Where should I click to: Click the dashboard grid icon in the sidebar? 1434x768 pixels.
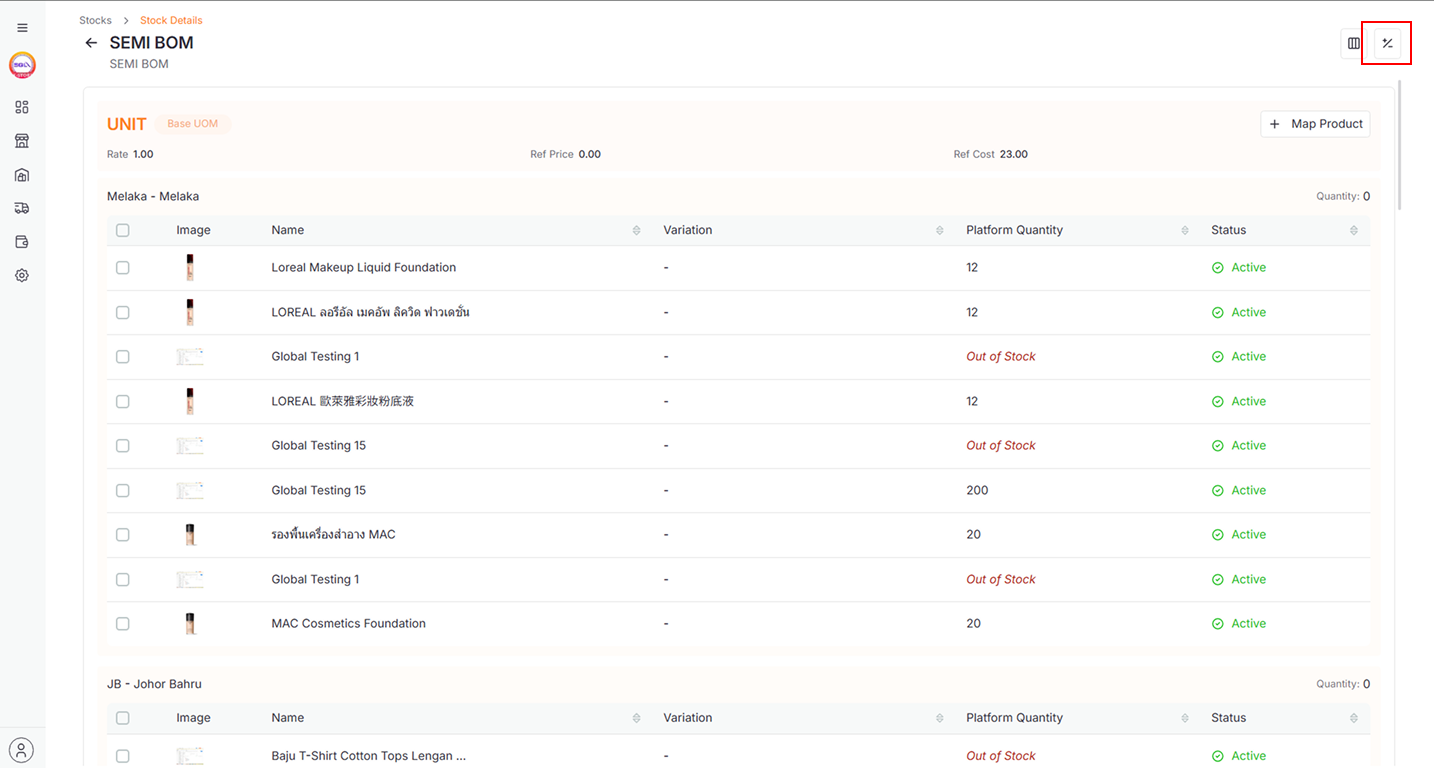click(22, 107)
